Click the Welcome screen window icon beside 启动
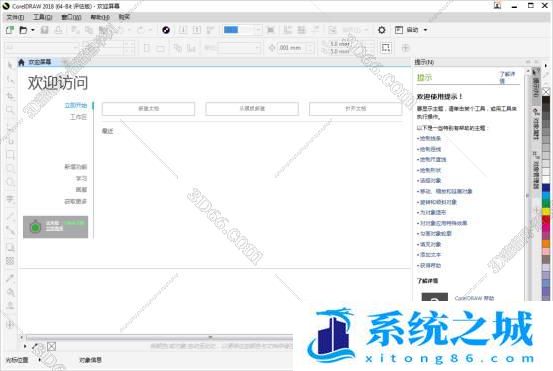The width and height of the screenshot is (553, 371). 399,30
